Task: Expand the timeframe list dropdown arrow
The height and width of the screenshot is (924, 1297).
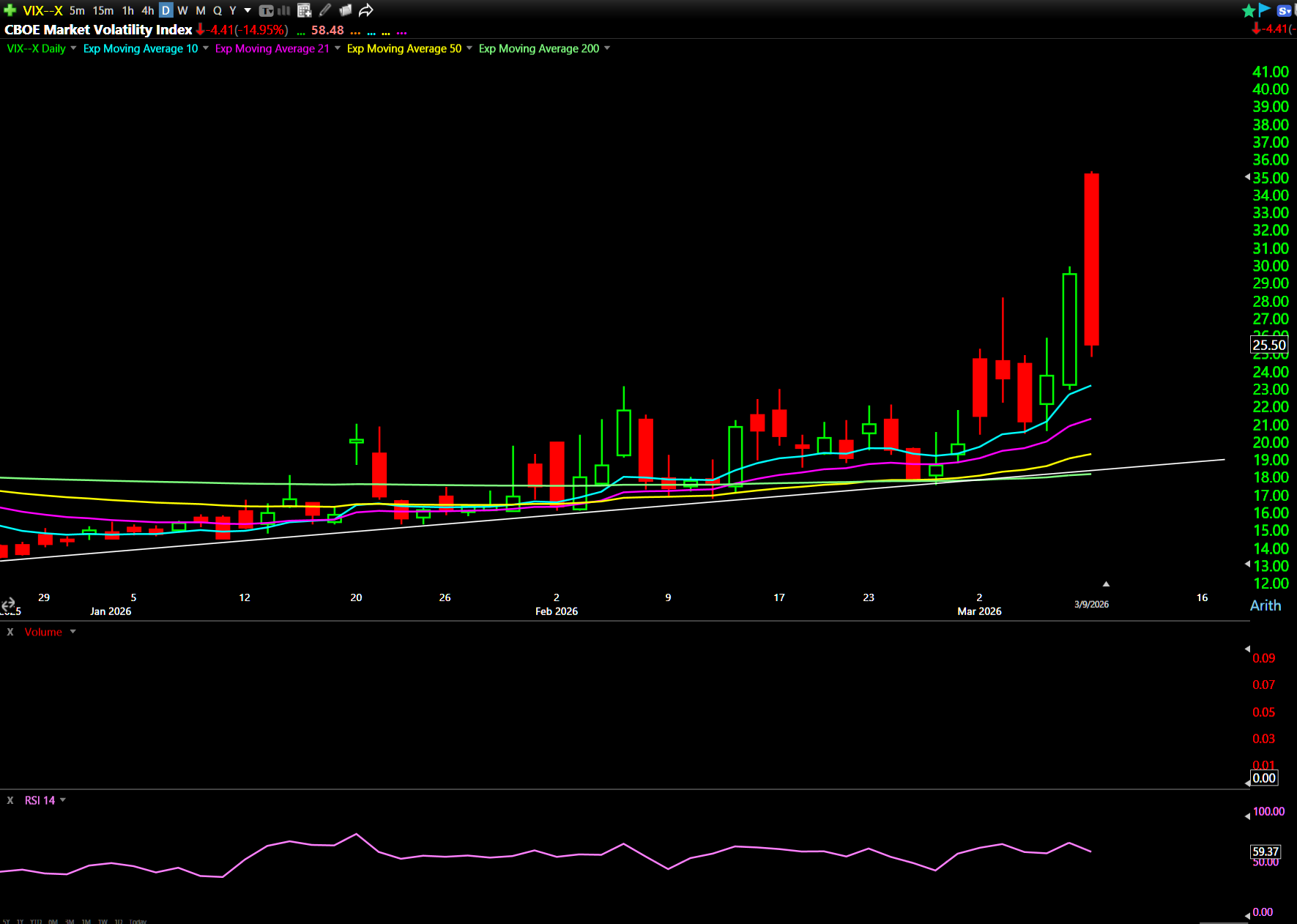Action: pos(248,10)
